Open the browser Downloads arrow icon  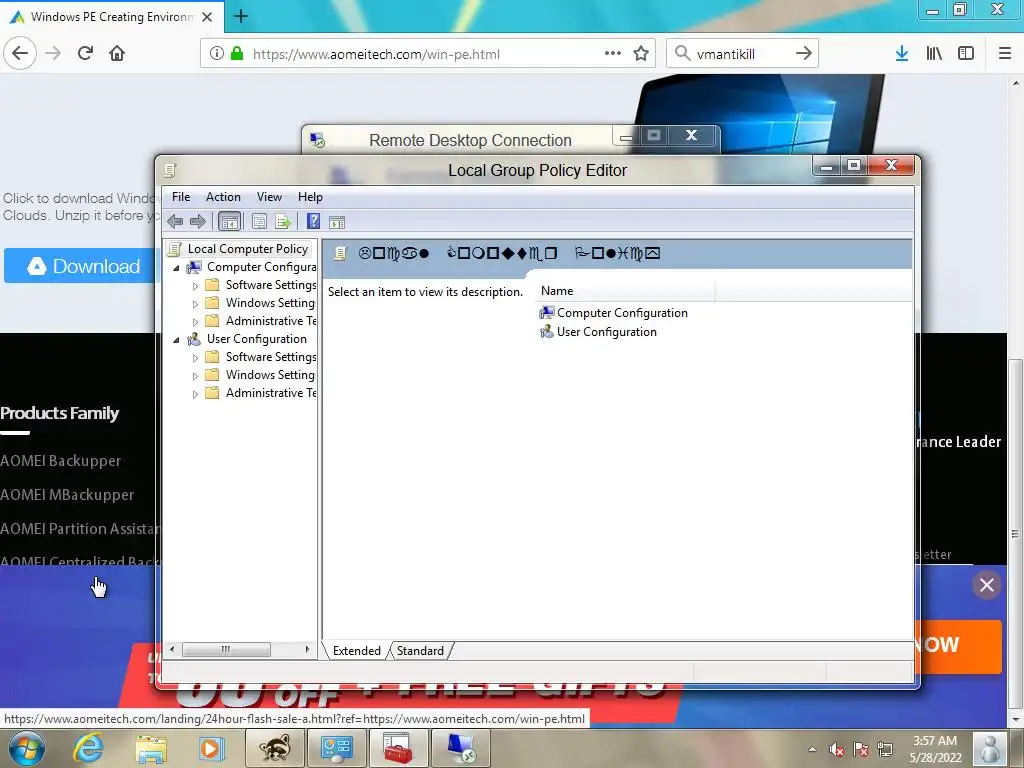[902, 53]
